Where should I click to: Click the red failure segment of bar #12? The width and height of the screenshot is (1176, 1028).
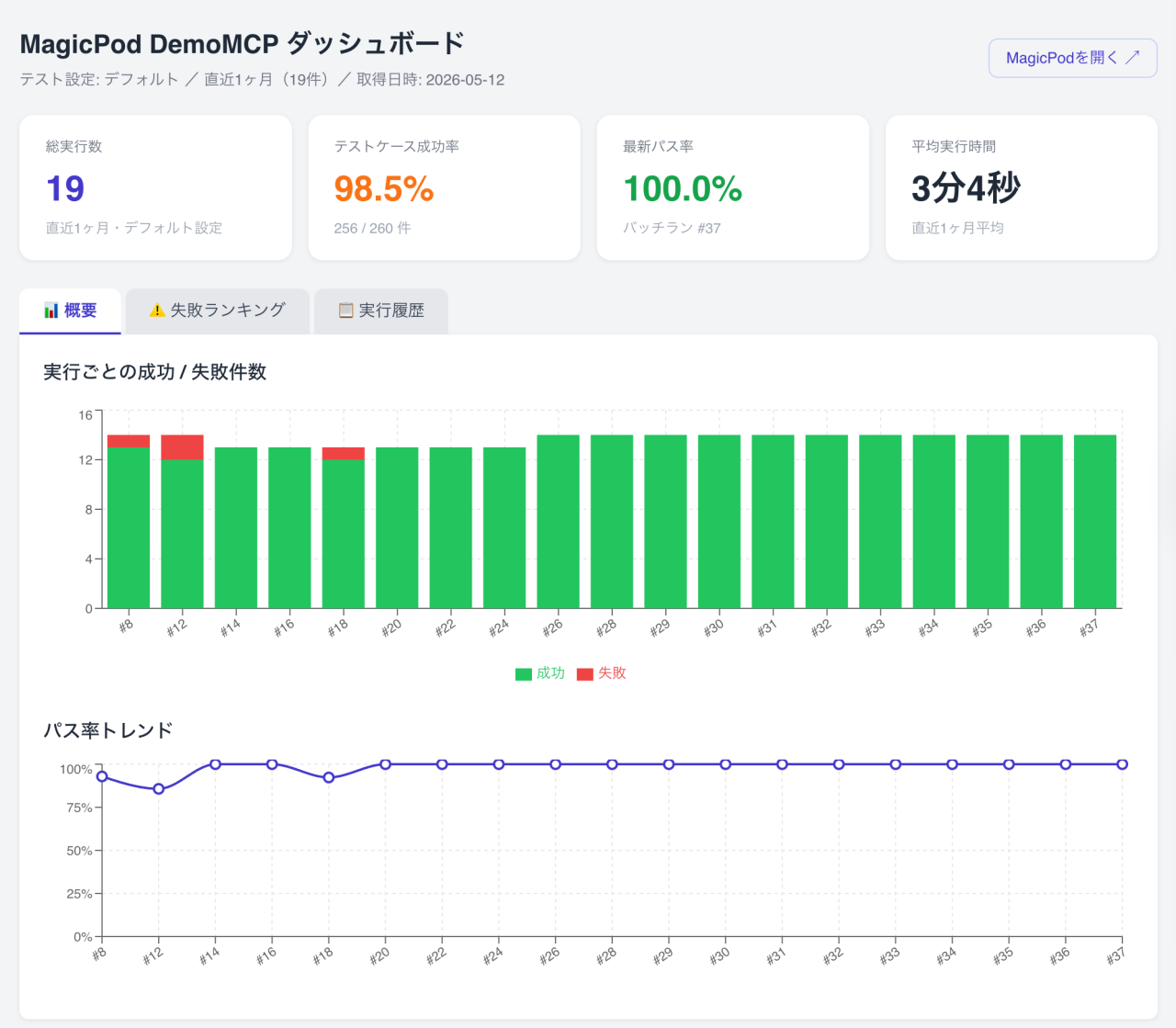(x=182, y=447)
